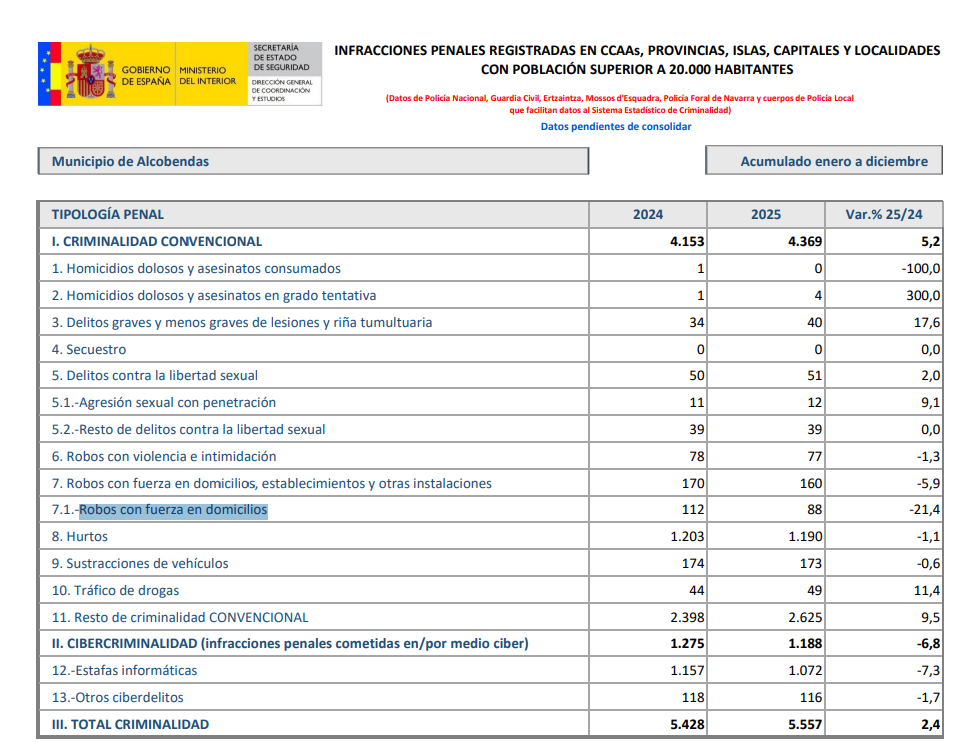Click the Datos pendientes de consolidar note
Image resolution: width=977 pixels, height=748 pixels.
click(x=615, y=127)
